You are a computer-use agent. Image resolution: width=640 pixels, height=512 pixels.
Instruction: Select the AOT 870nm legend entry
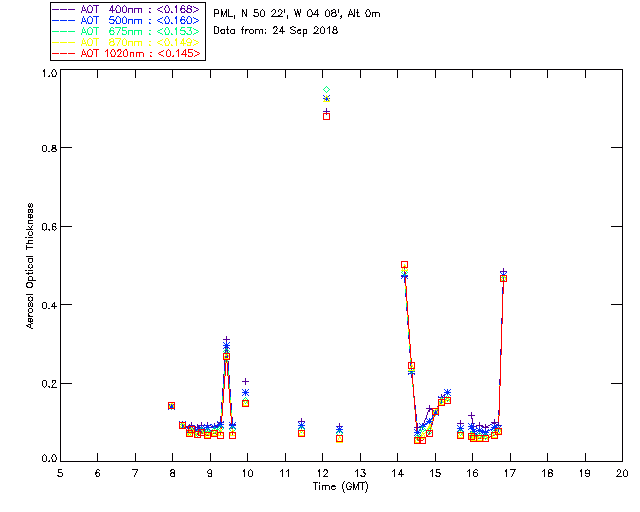[x=126, y=42]
